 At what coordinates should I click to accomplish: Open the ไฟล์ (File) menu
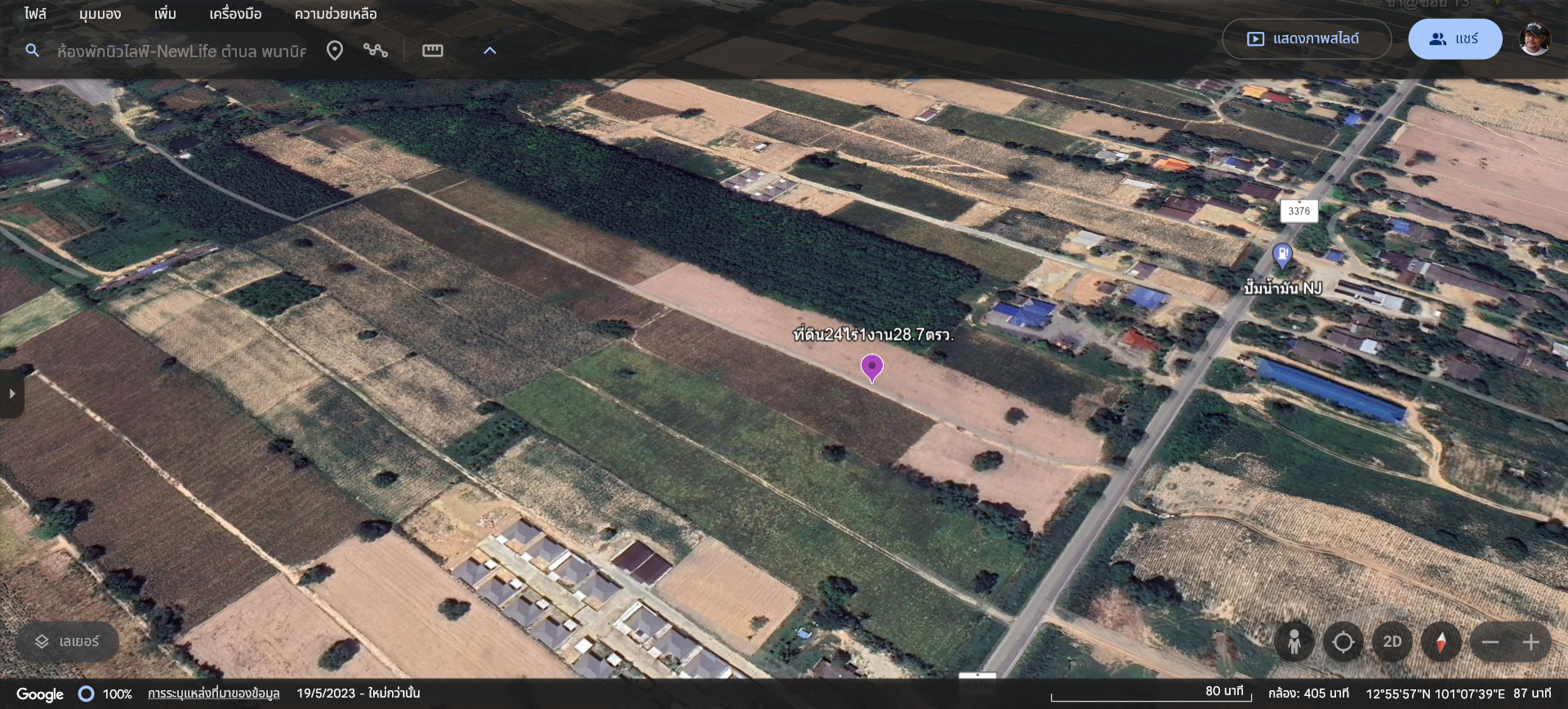pos(35,14)
